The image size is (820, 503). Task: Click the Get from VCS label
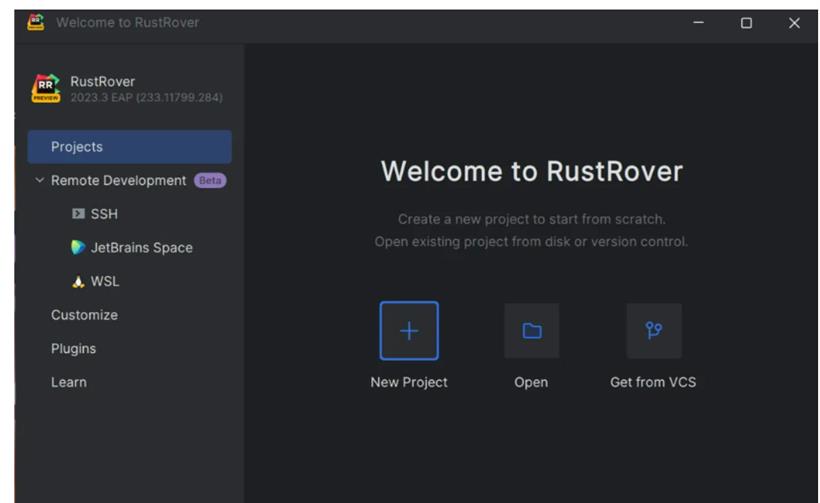pyautogui.click(x=653, y=382)
